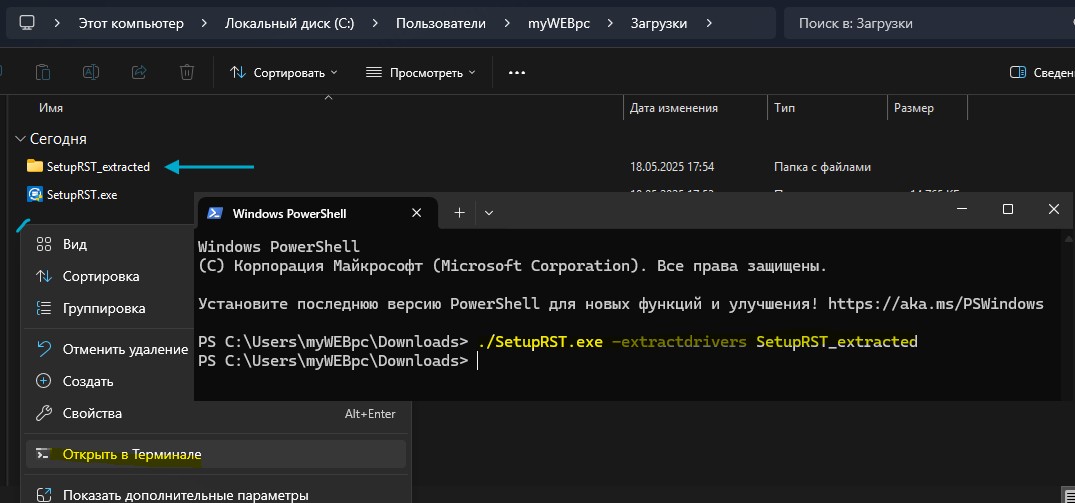Click the Отменить удаление undo icon
1075x503 pixels.
pyautogui.click(x=44, y=349)
